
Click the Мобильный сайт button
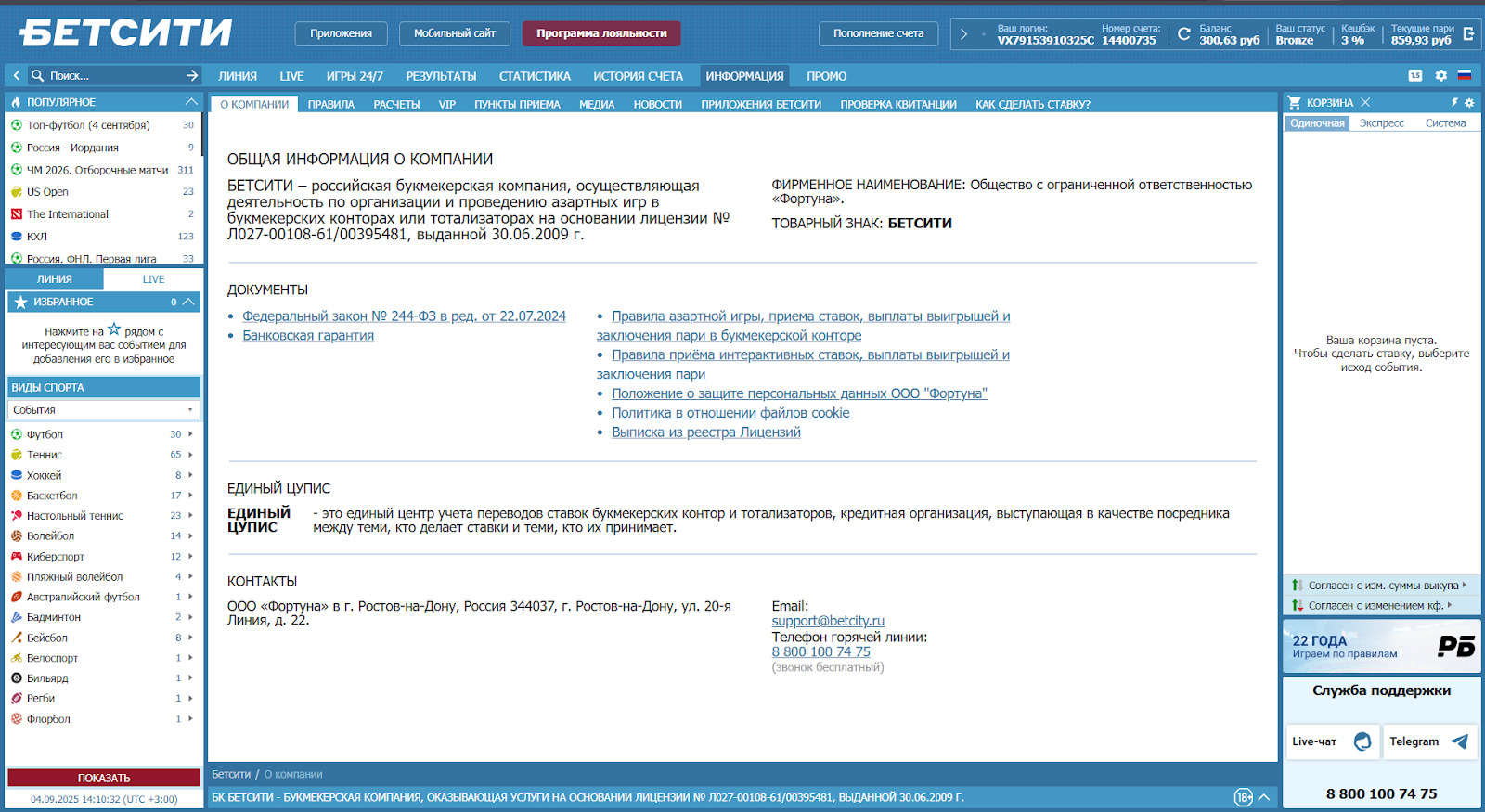click(x=455, y=33)
